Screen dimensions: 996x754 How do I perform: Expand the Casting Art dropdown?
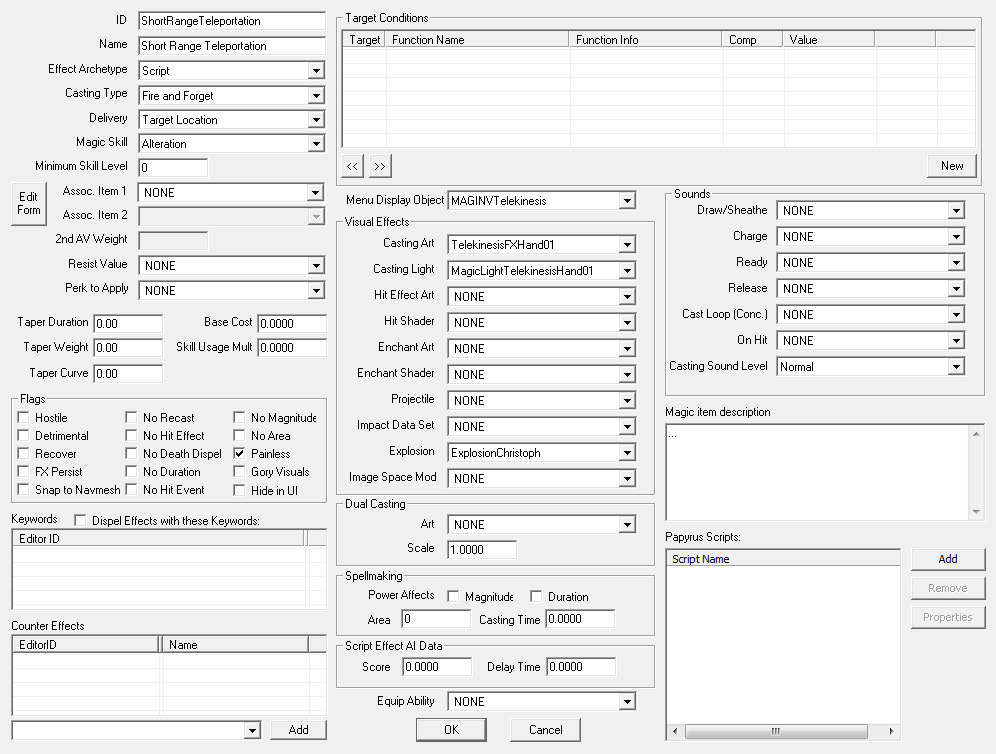tap(626, 245)
